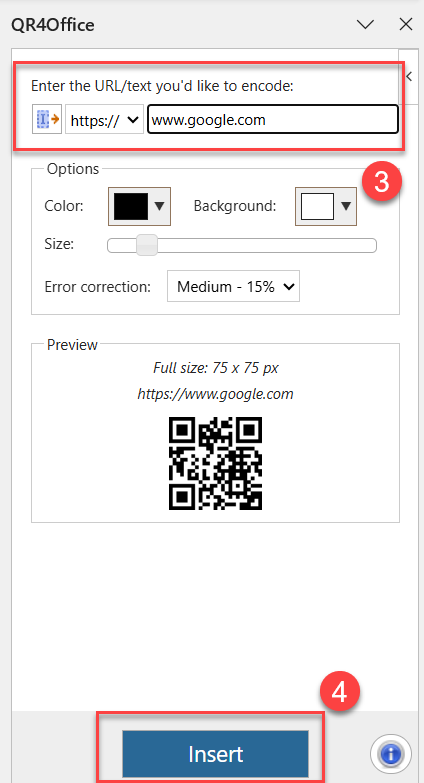The height and width of the screenshot is (783, 424).
Task: Click the QR code preview image
Action: (215, 463)
